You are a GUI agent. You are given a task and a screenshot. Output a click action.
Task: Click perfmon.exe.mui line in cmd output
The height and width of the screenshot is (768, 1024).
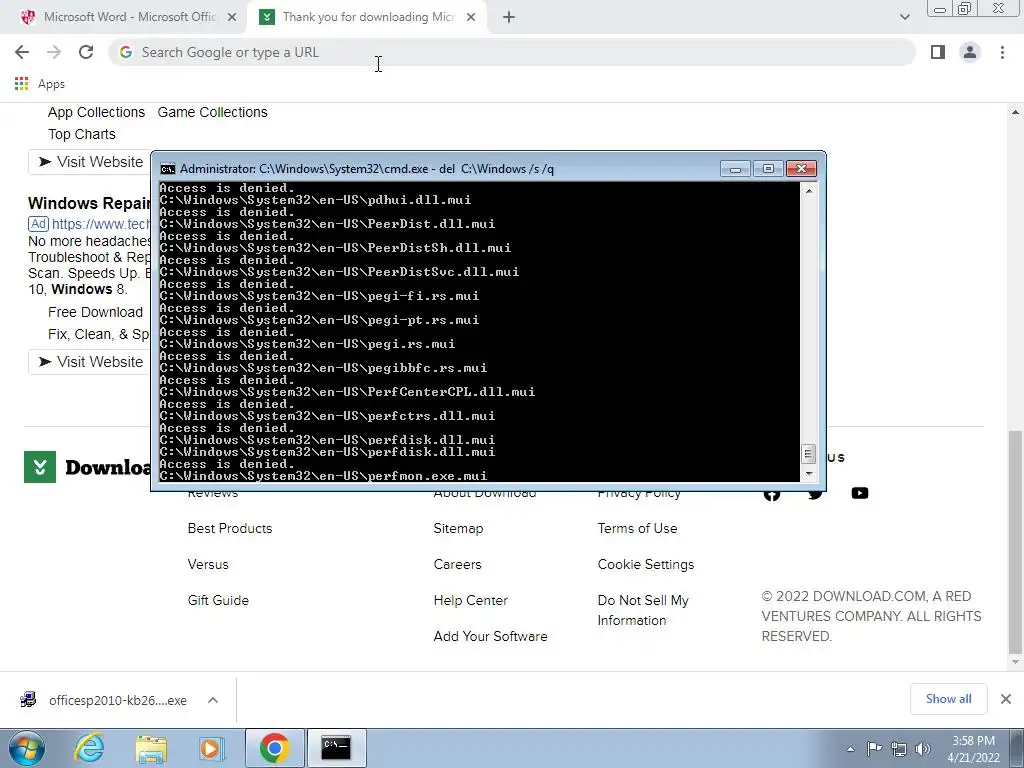pos(323,476)
